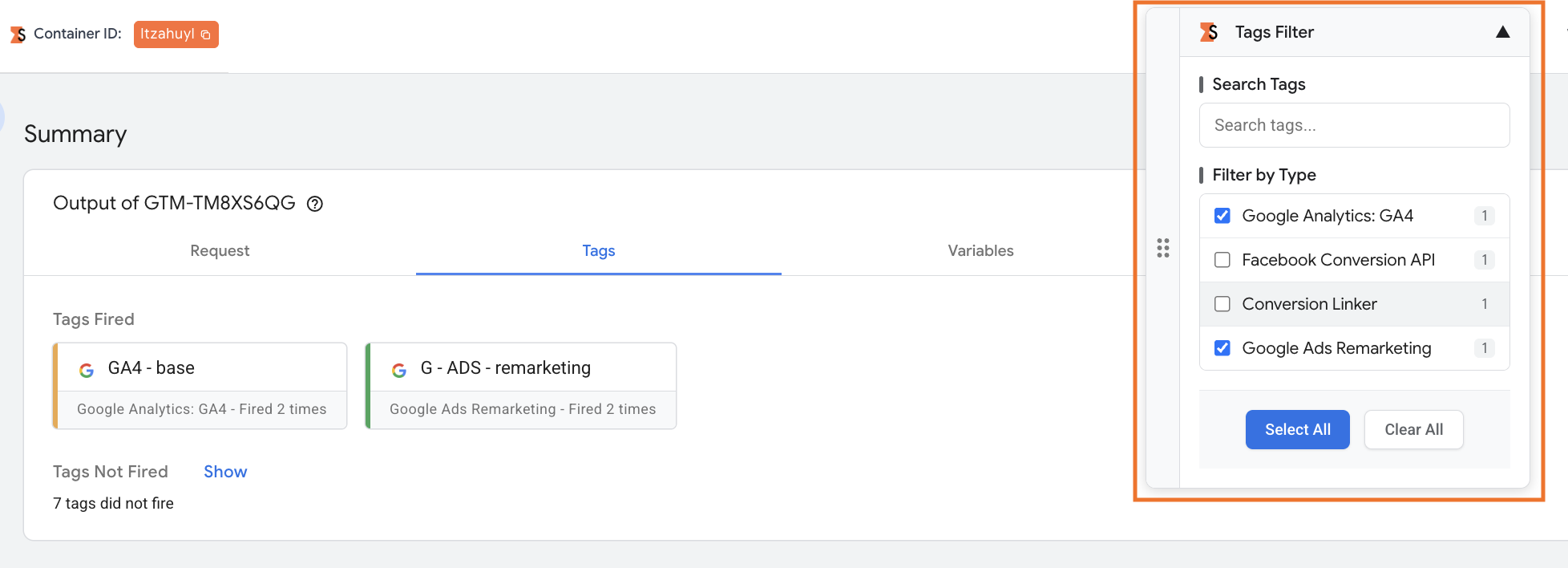This screenshot has height=568, width=1568.
Task: Click the Stape logo beside Container ID
Action: [18, 34]
